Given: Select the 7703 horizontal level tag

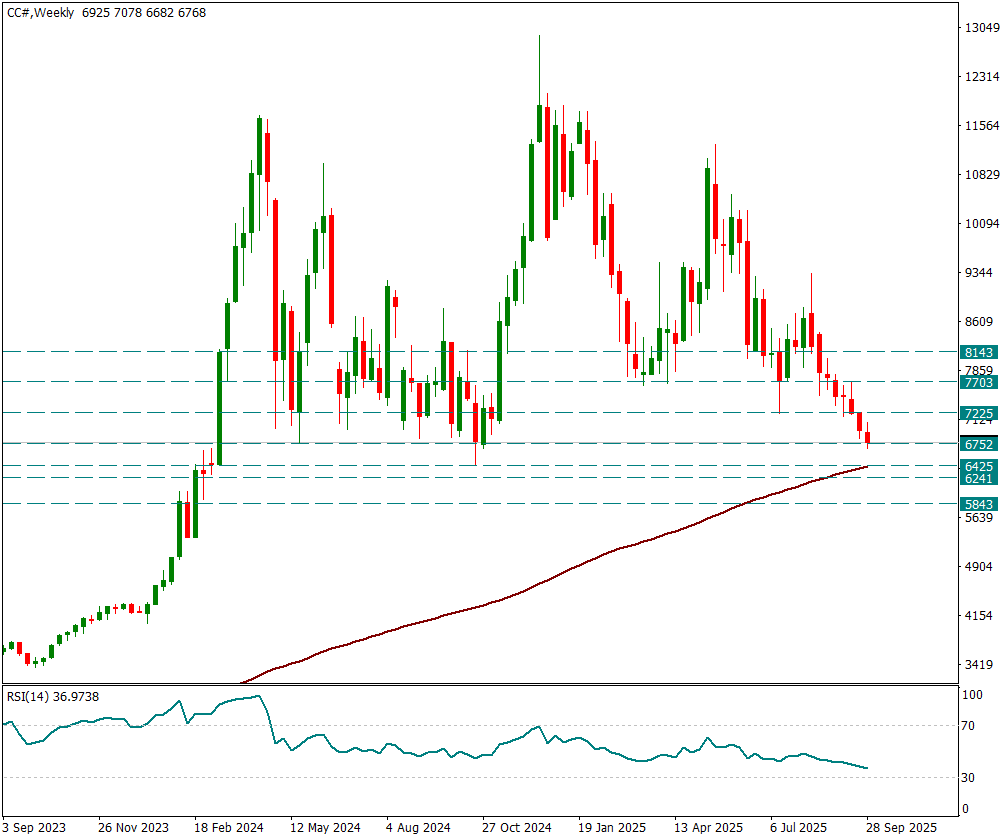Looking at the screenshot, I should click(977, 382).
